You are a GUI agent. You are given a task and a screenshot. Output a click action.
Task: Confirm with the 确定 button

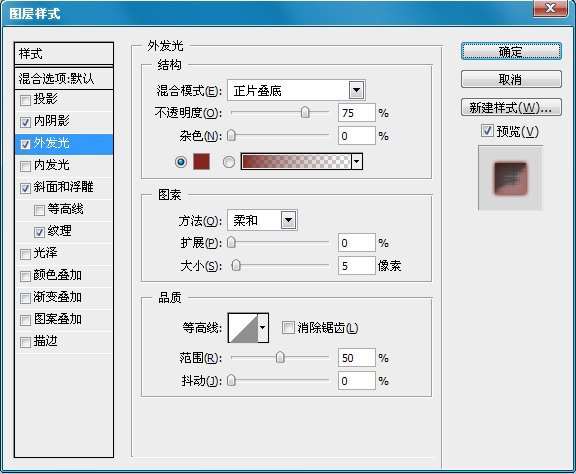(511, 51)
